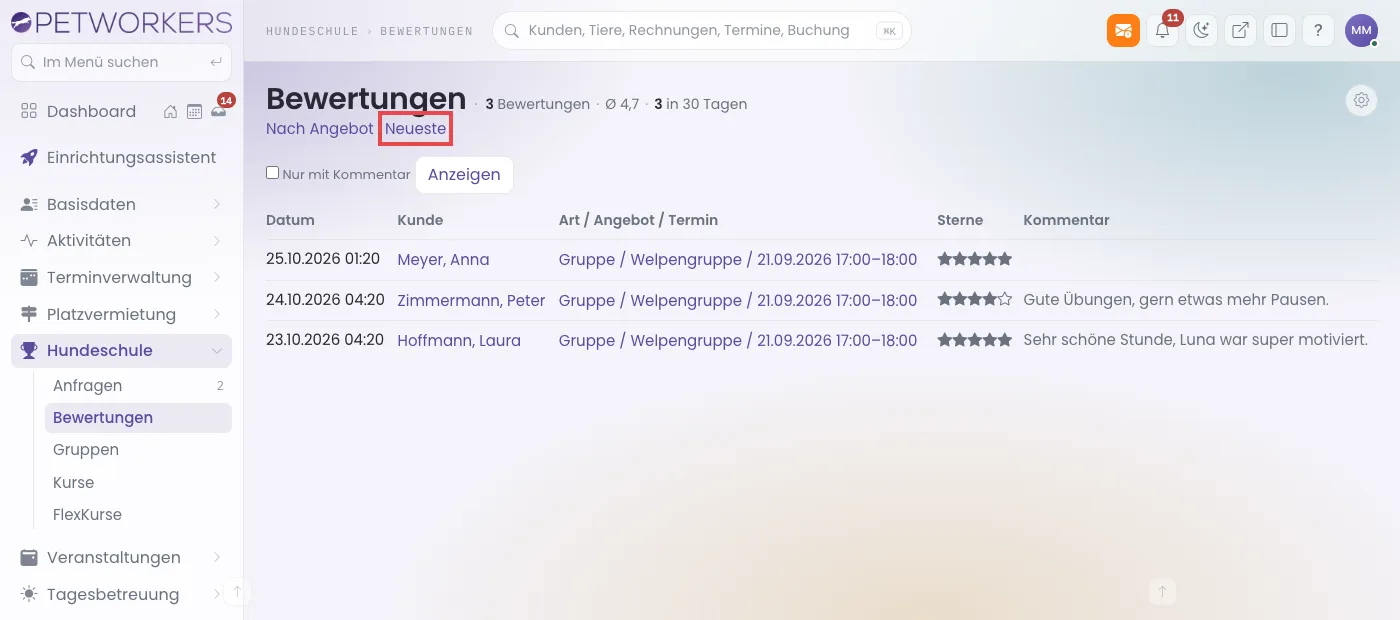Open Anfragen under Hundeschule
This screenshot has height=620, width=1400.
(138, 385)
